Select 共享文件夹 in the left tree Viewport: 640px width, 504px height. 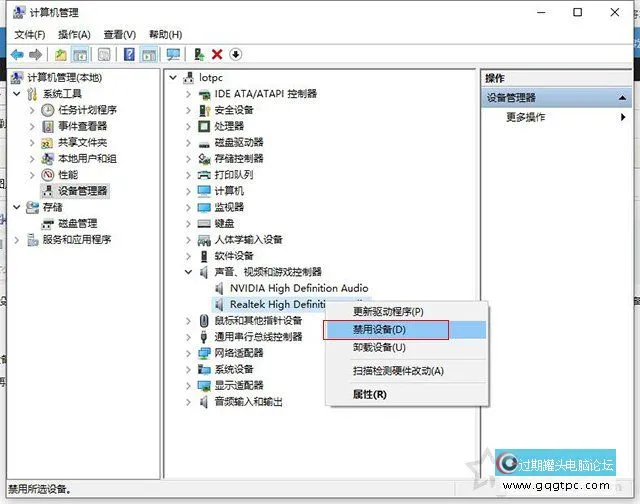point(82,142)
